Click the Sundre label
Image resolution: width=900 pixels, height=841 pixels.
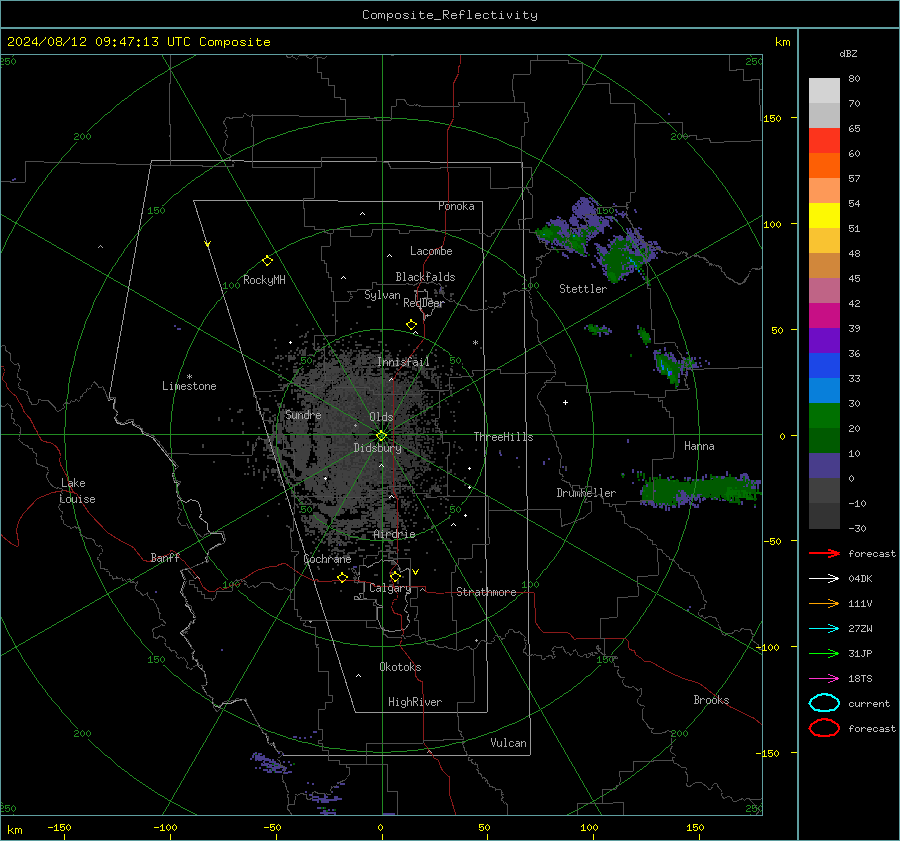coord(303,415)
